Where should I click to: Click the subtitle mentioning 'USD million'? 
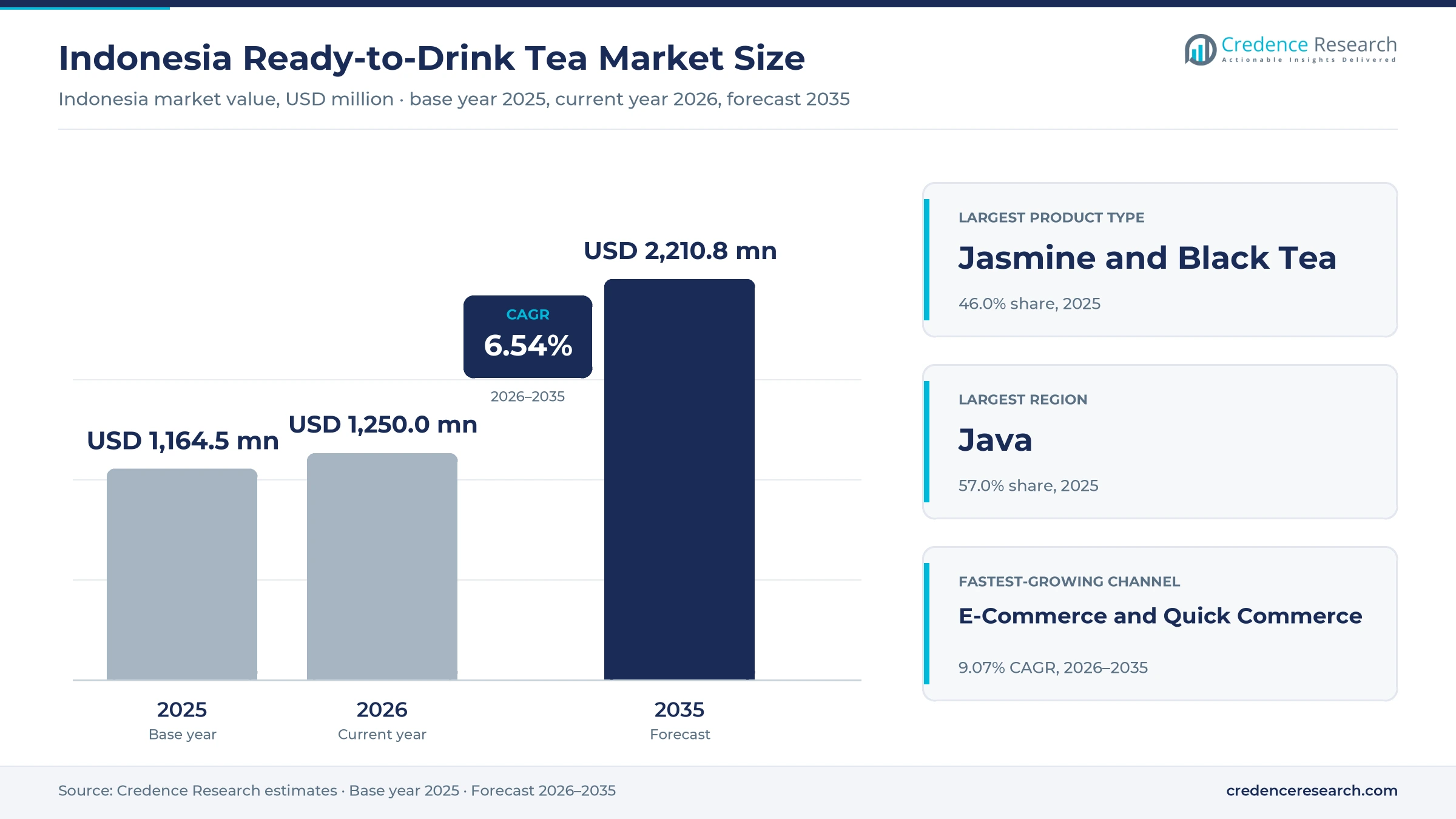point(454,99)
